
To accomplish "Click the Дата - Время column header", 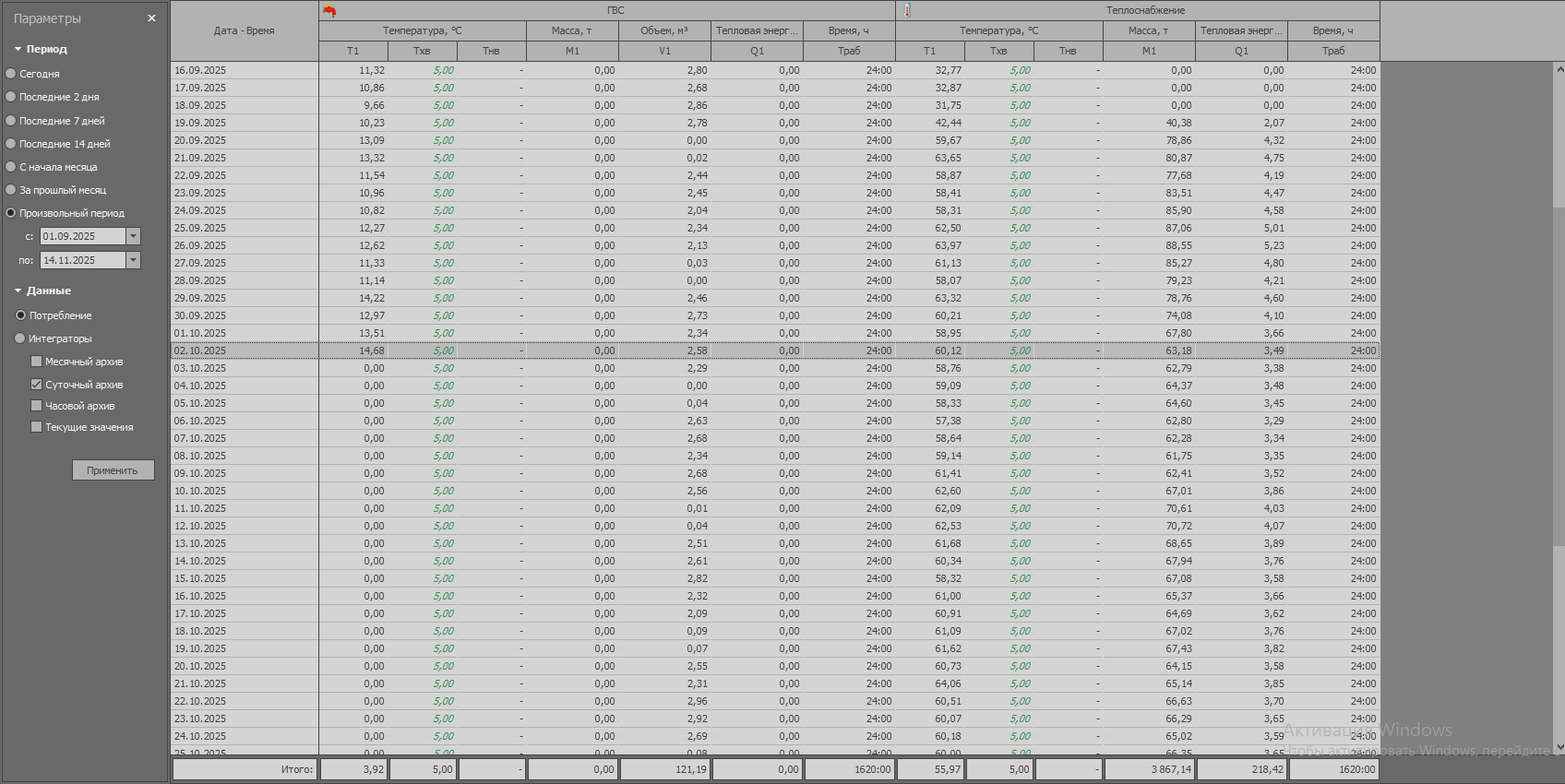I will pos(245,30).
